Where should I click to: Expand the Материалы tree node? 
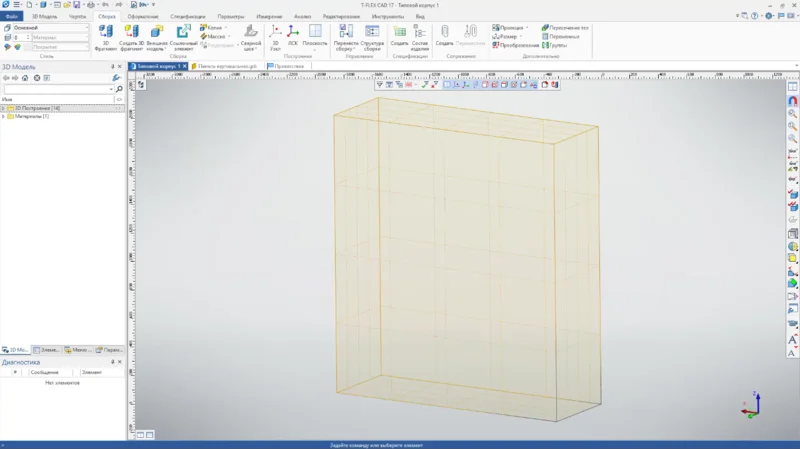coord(4,117)
